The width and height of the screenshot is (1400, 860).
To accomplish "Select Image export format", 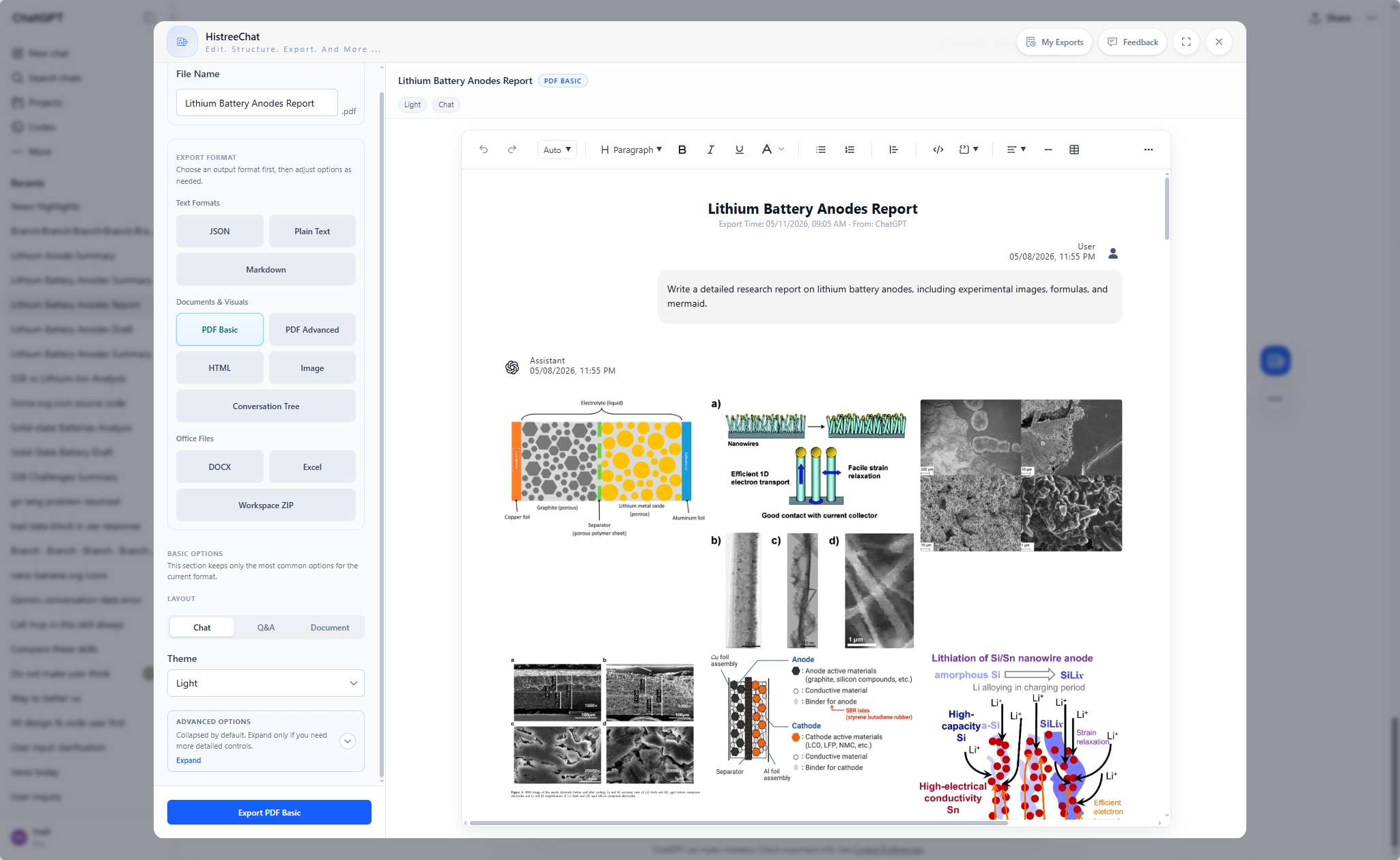I will coord(312,367).
